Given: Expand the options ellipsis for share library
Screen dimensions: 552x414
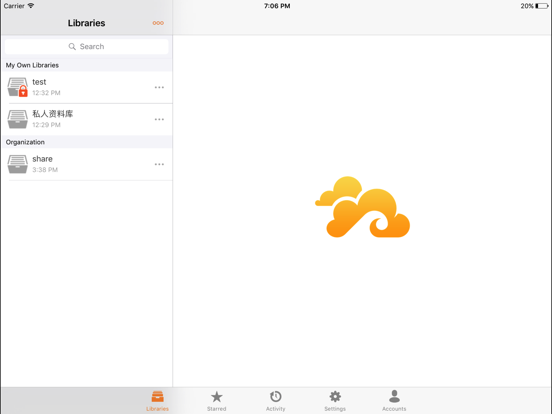Looking at the screenshot, I should [159, 164].
